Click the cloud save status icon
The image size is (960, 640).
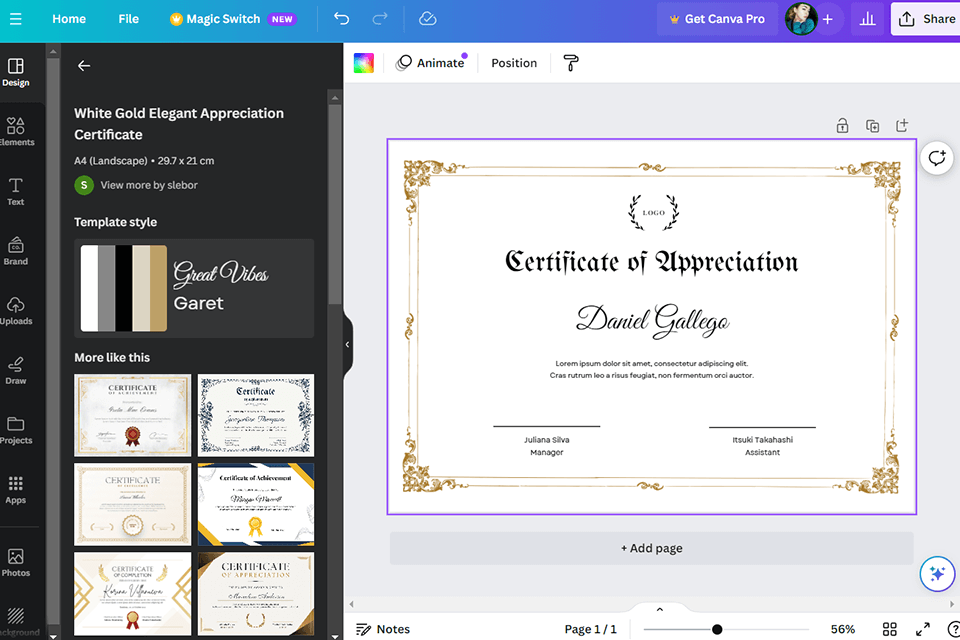(x=427, y=19)
